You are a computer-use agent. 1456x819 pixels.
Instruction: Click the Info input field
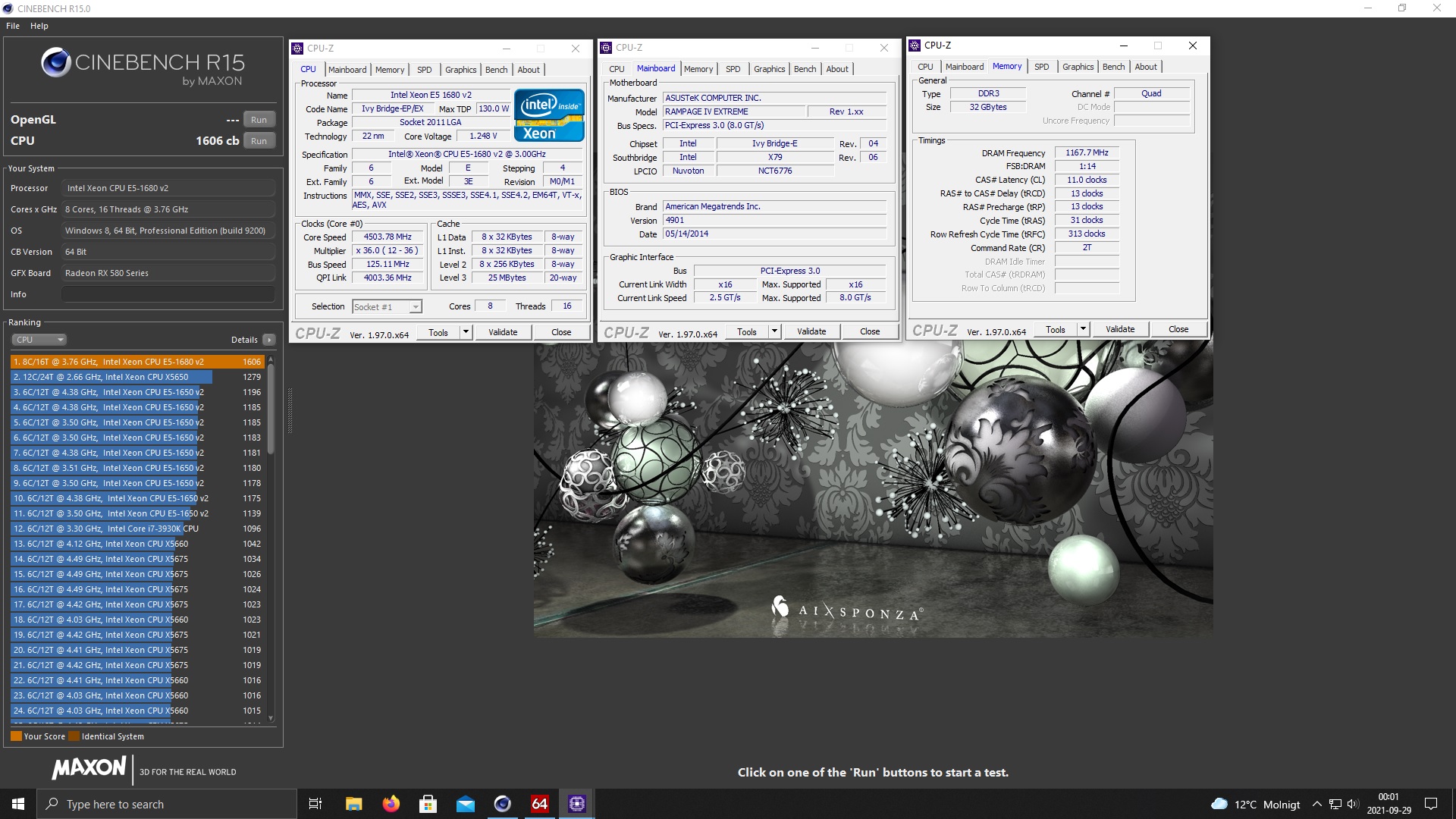(168, 294)
